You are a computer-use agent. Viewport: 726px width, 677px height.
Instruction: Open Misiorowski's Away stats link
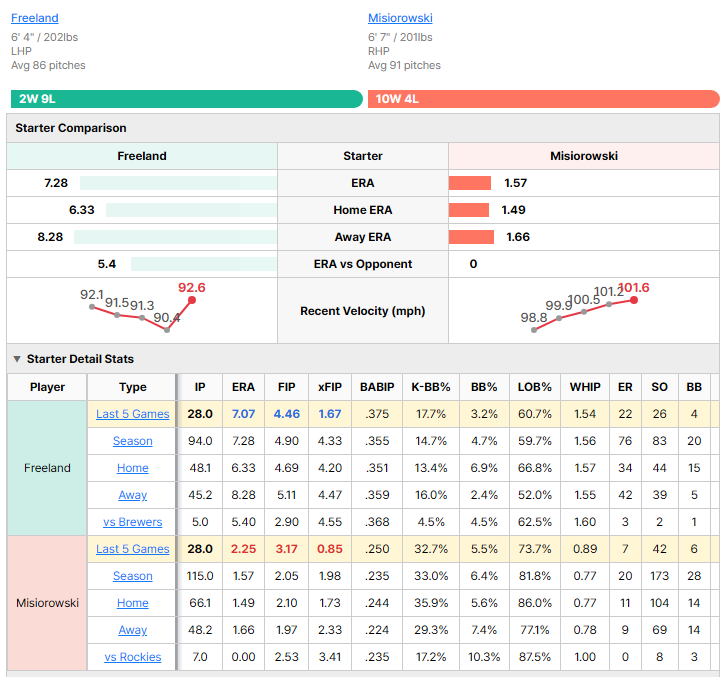(132, 630)
